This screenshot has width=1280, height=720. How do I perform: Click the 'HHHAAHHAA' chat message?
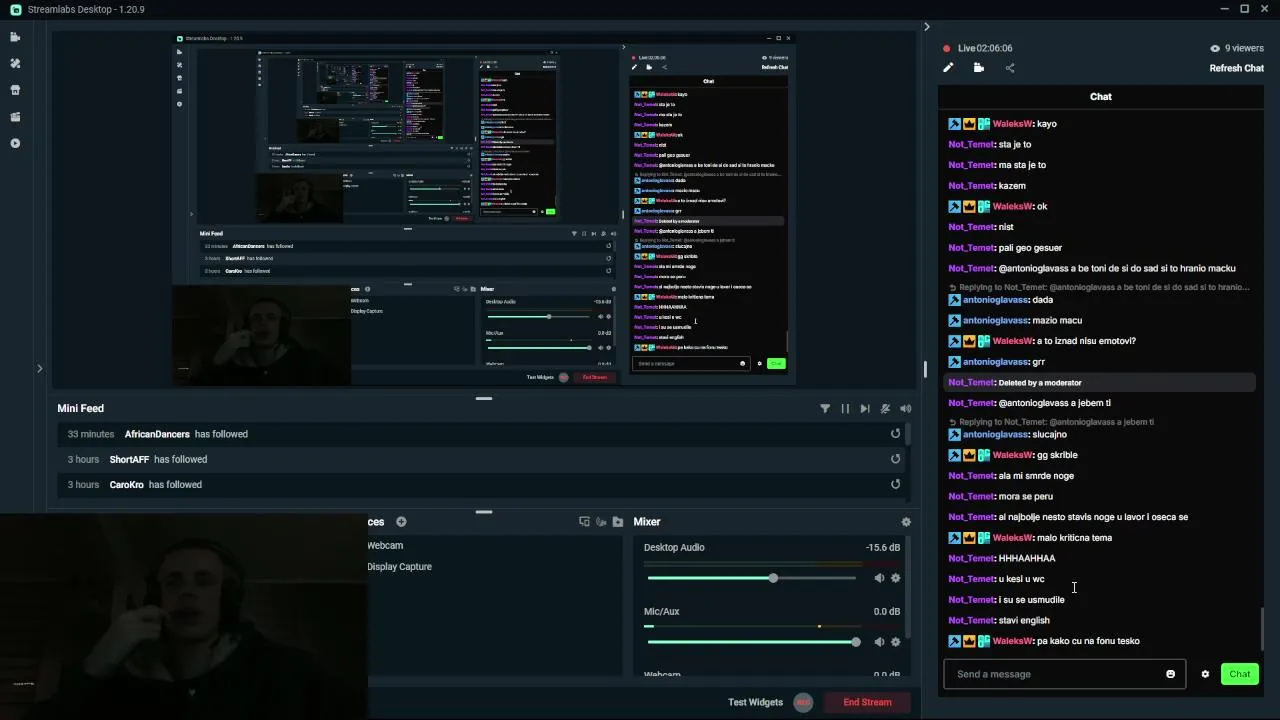(1027, 558)
